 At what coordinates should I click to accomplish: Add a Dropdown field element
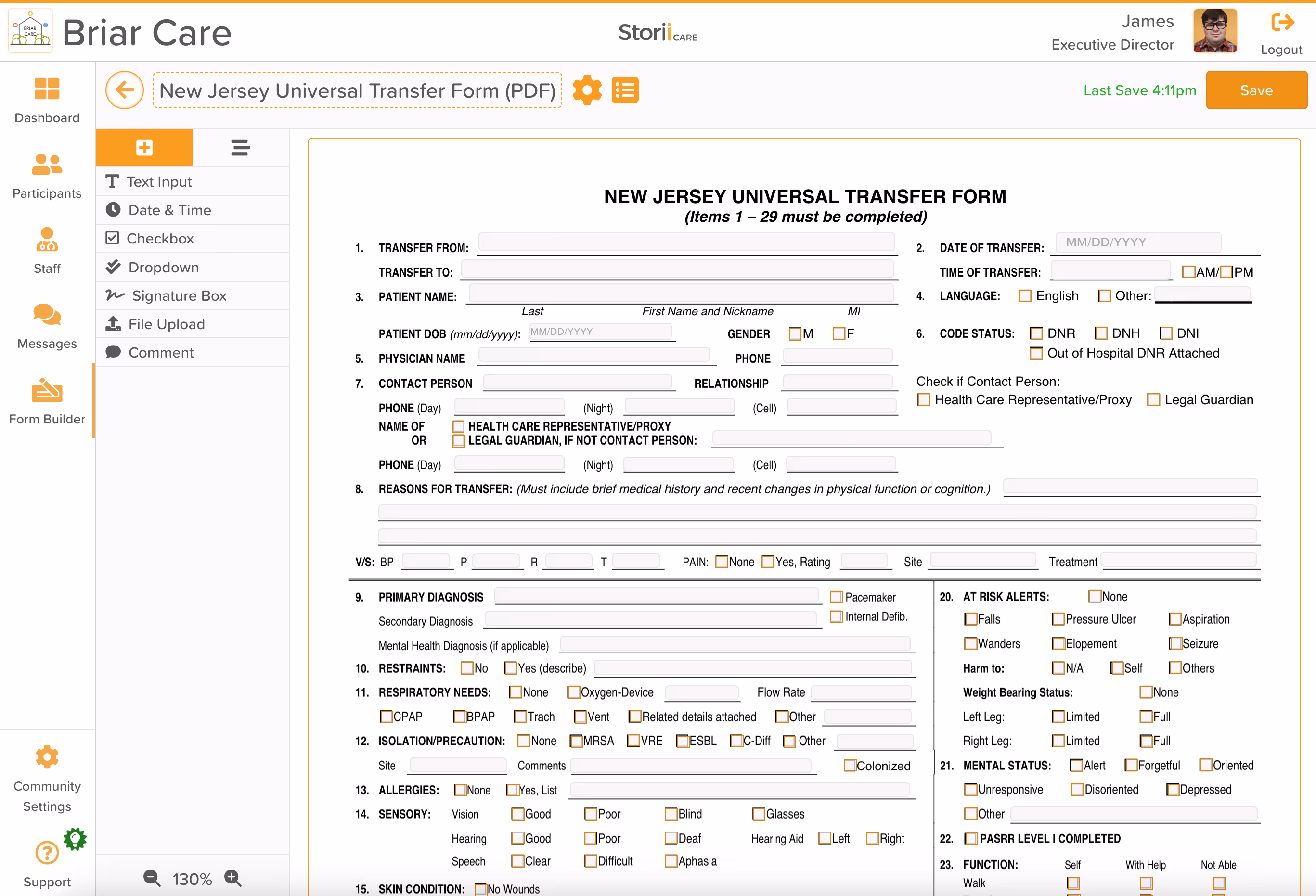(x=193, y=267)
